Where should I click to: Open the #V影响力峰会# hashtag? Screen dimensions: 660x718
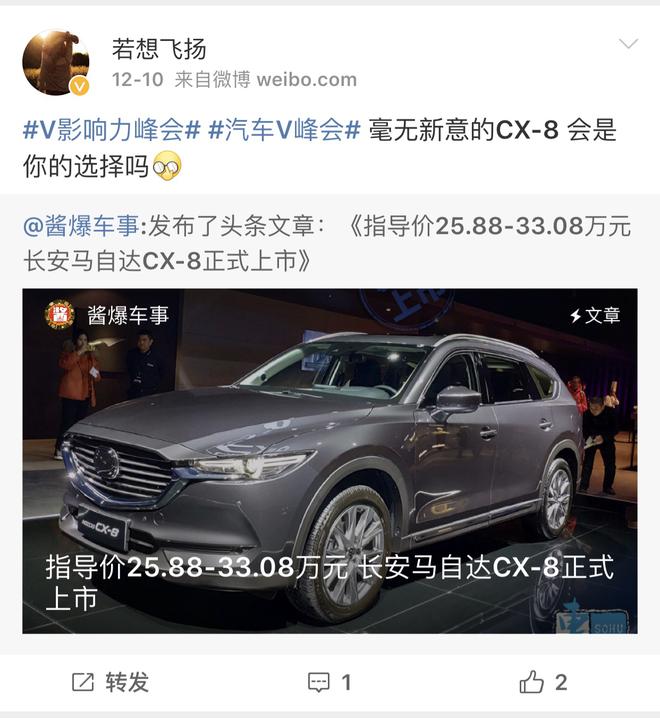112,130
